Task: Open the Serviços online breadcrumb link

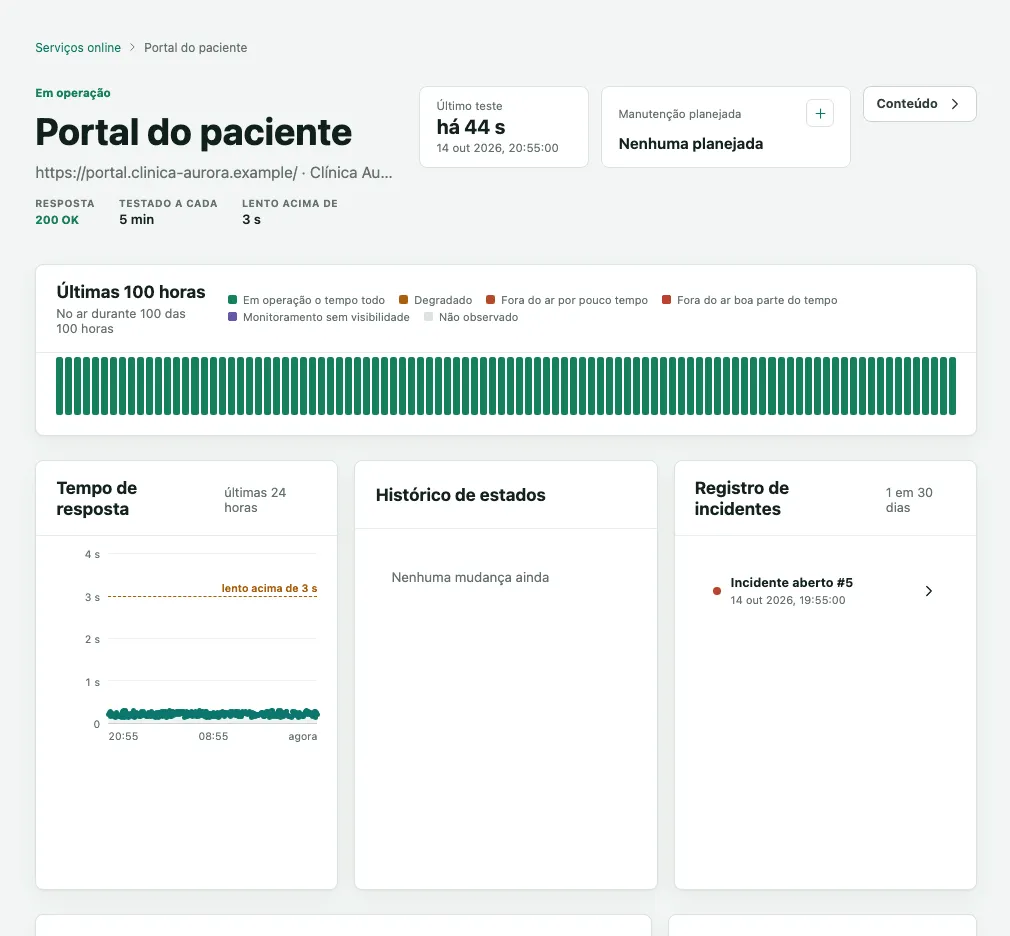Action: [x=78, y=48]
